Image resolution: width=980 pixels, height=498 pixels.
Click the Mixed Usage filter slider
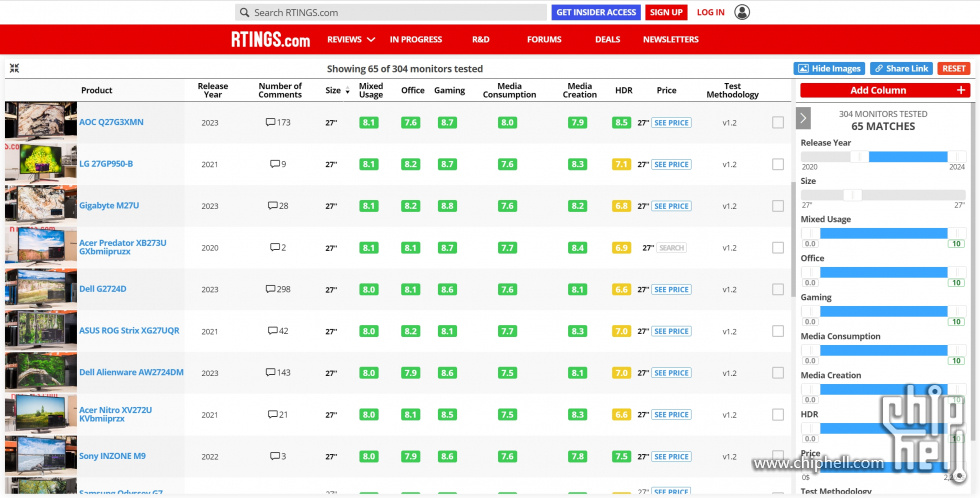point(883,234)
